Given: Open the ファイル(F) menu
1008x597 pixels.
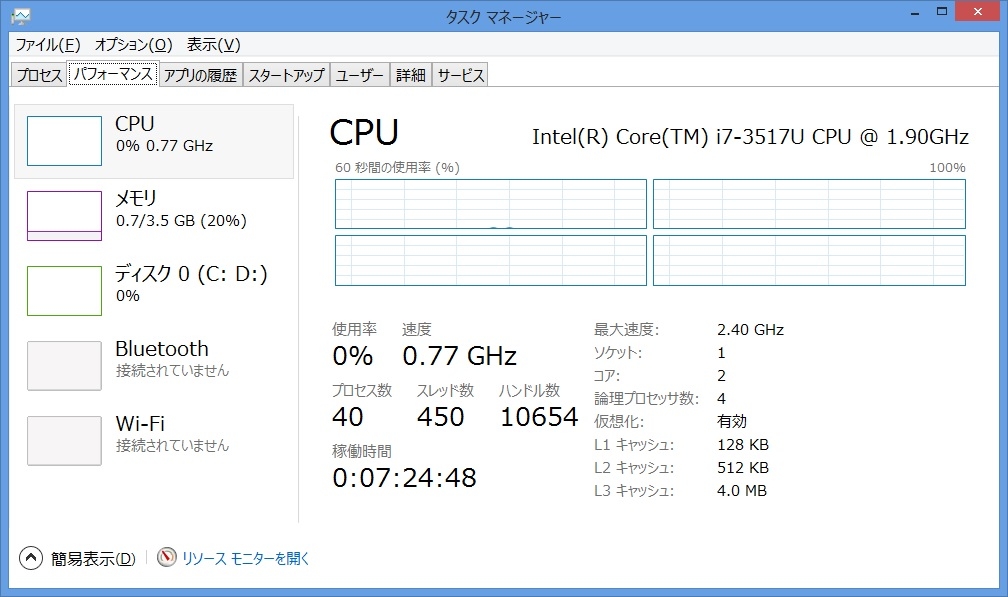Looking at the screenshot, I should click(x=47, y=45).
